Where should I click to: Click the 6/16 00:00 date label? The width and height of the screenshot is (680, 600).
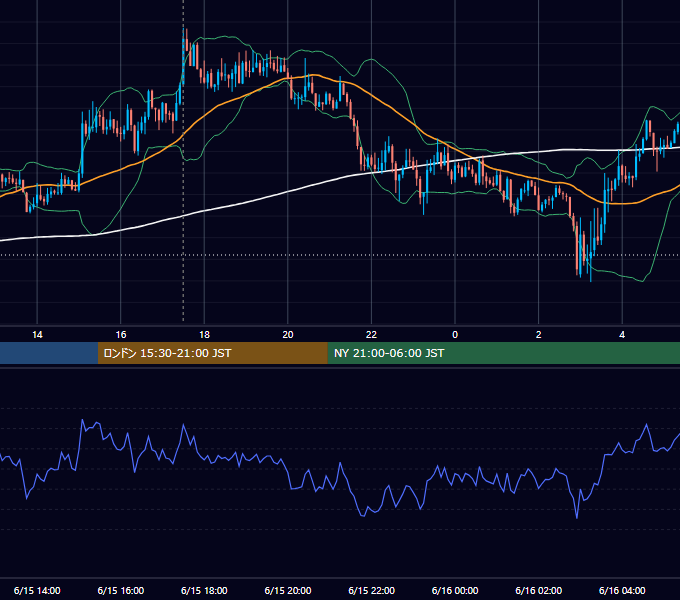(x=455, y=590)
